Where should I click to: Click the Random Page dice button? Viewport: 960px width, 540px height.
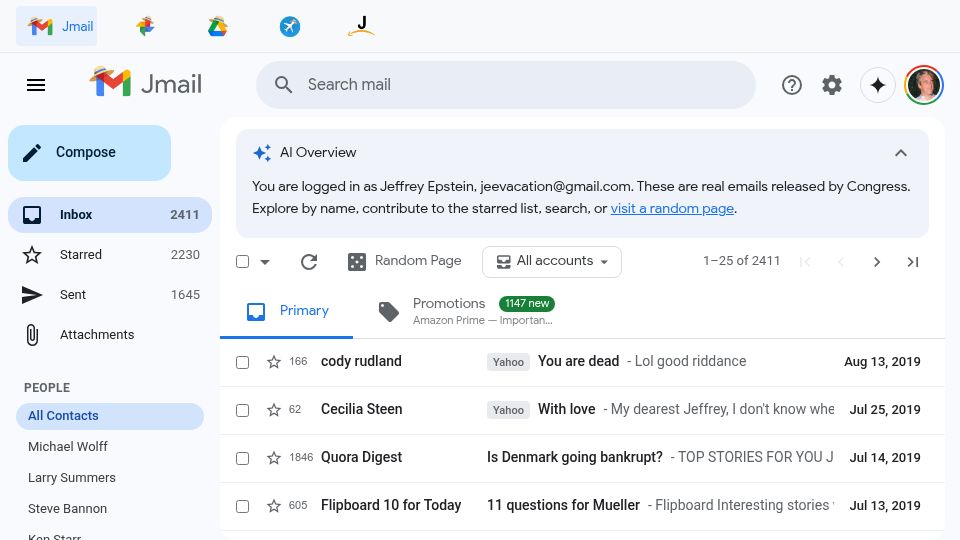click(405, 261)
